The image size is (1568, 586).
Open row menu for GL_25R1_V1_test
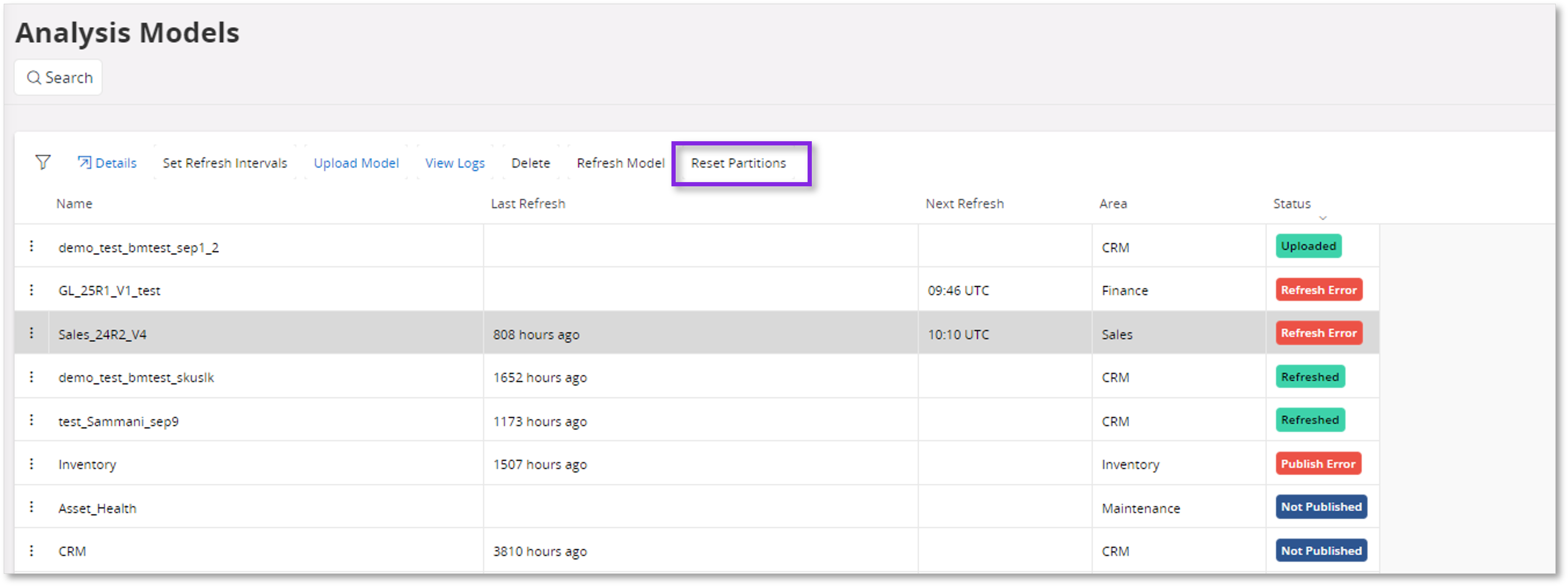click(32, 290)
